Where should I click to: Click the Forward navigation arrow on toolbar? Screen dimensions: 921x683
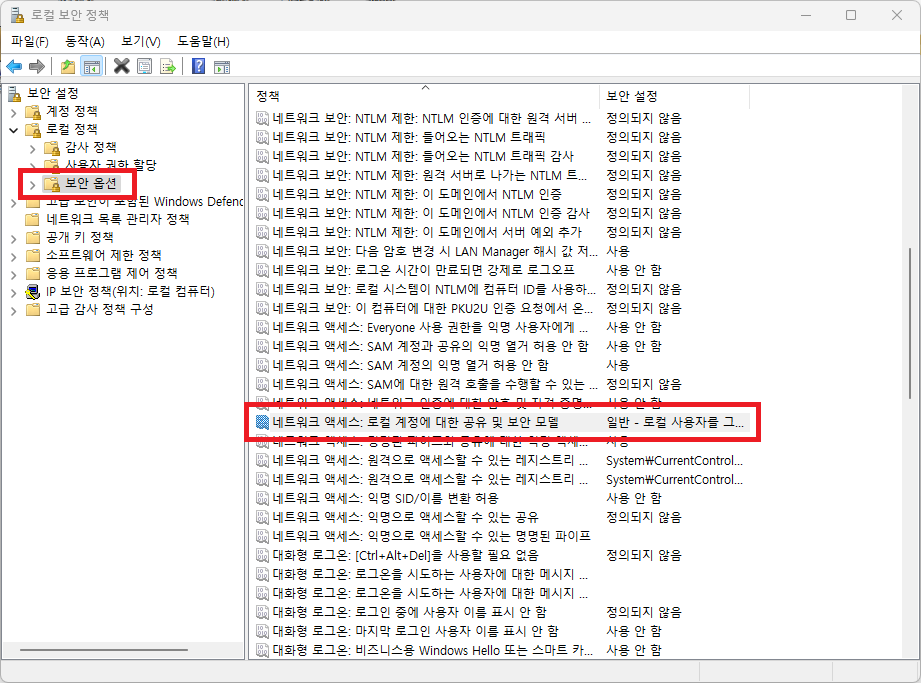[x=38, y=66]
